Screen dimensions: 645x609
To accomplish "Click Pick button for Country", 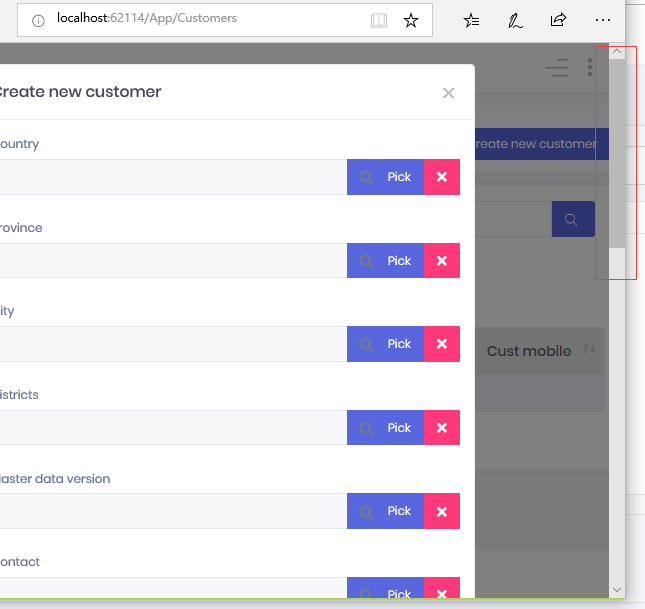I will [385, 177].
